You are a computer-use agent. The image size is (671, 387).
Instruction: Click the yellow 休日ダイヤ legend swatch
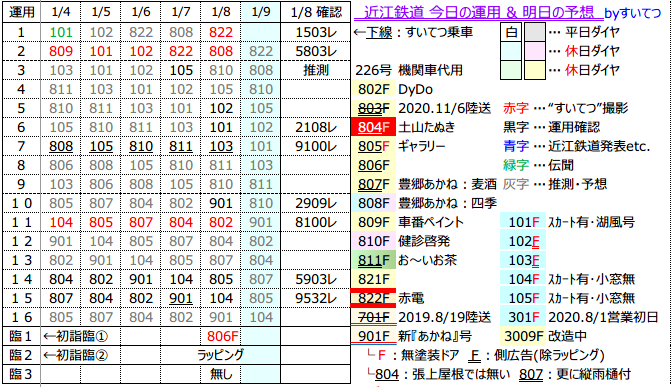tap(535, 70)
